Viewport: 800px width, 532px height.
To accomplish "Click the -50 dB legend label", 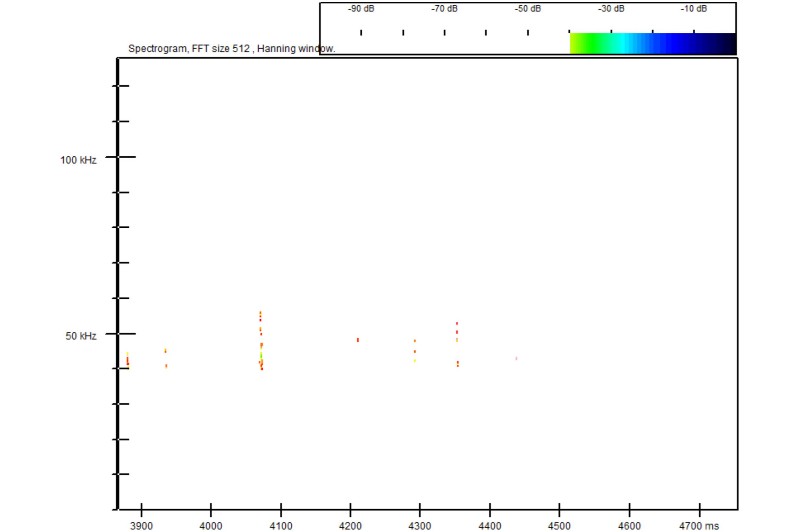I will coord(528,9).
